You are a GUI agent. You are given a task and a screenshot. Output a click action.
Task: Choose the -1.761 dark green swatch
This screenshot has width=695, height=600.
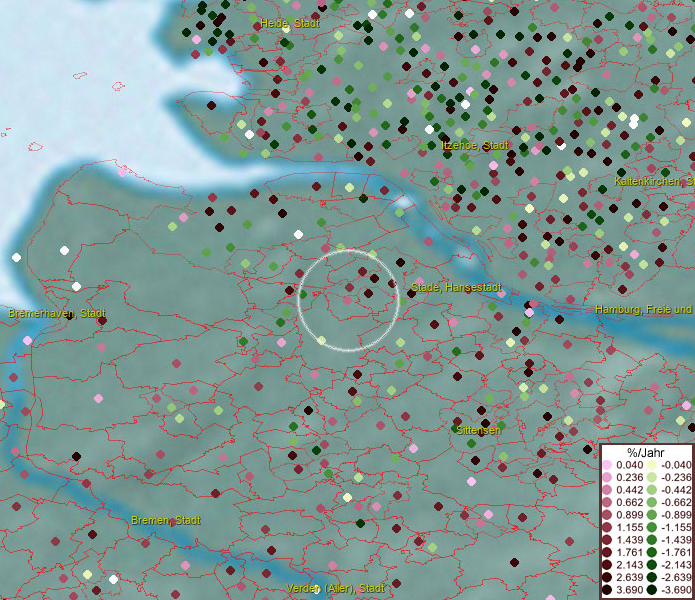[x=652, y=553]
